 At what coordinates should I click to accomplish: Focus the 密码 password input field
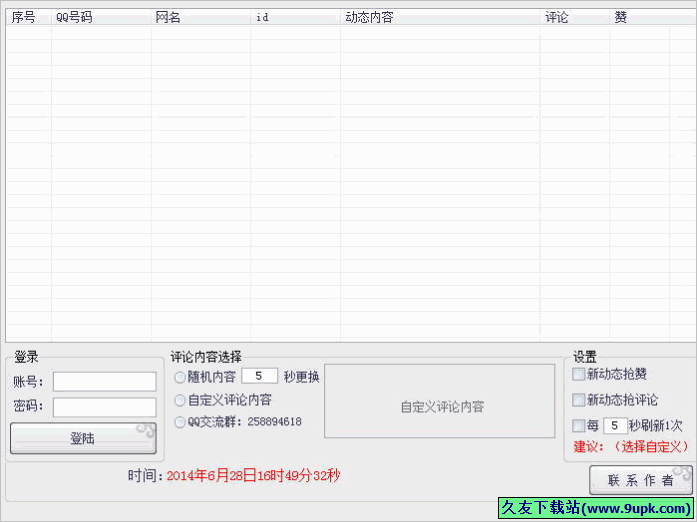(104, 407)
